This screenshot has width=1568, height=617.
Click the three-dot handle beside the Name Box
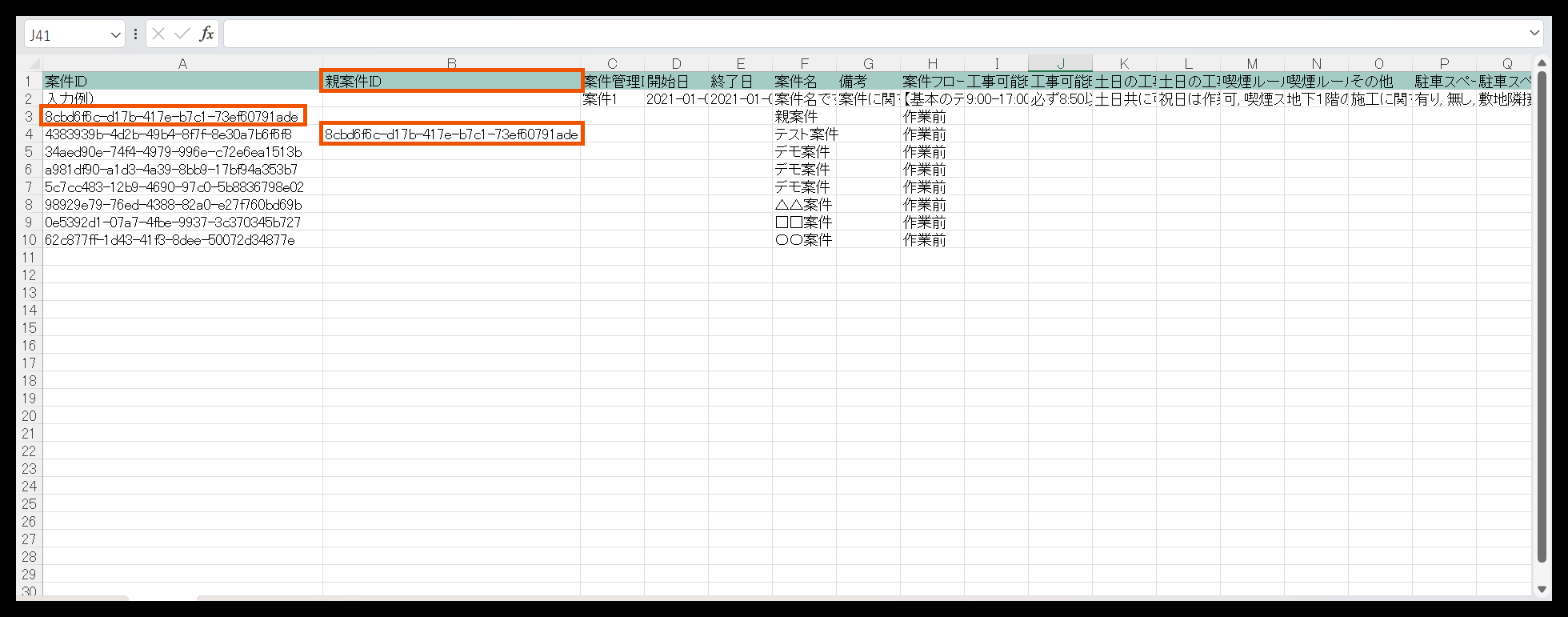[x=135, y=34]
